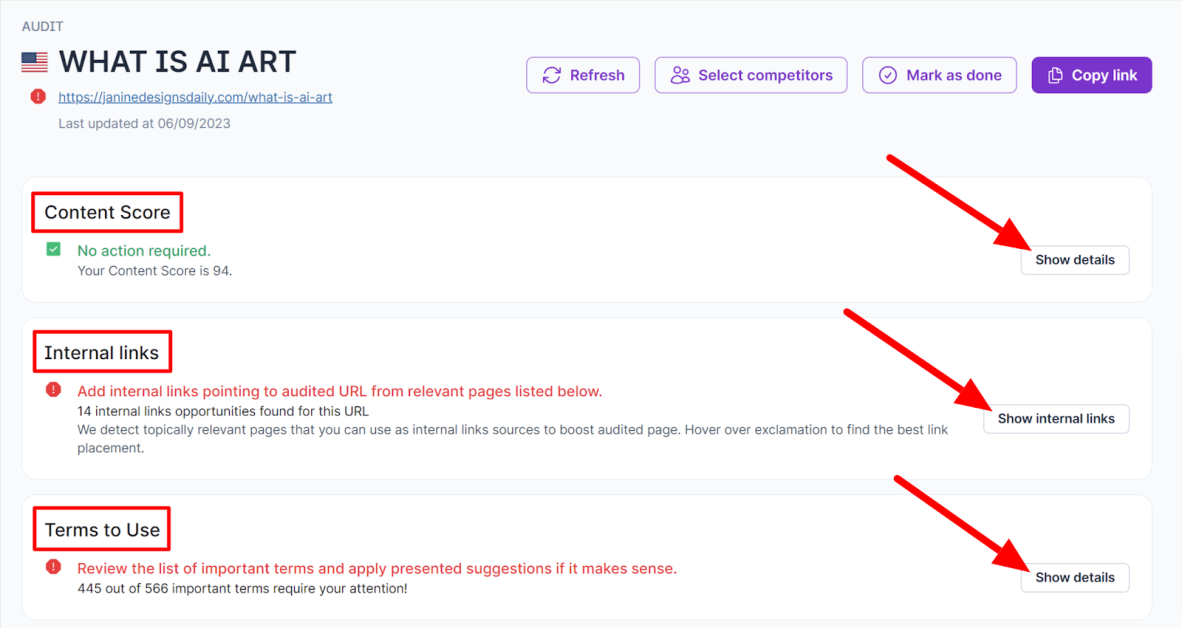Click the exclamation icon in Terms to Use section
The image size is (1182, 628).
(53, 566)
